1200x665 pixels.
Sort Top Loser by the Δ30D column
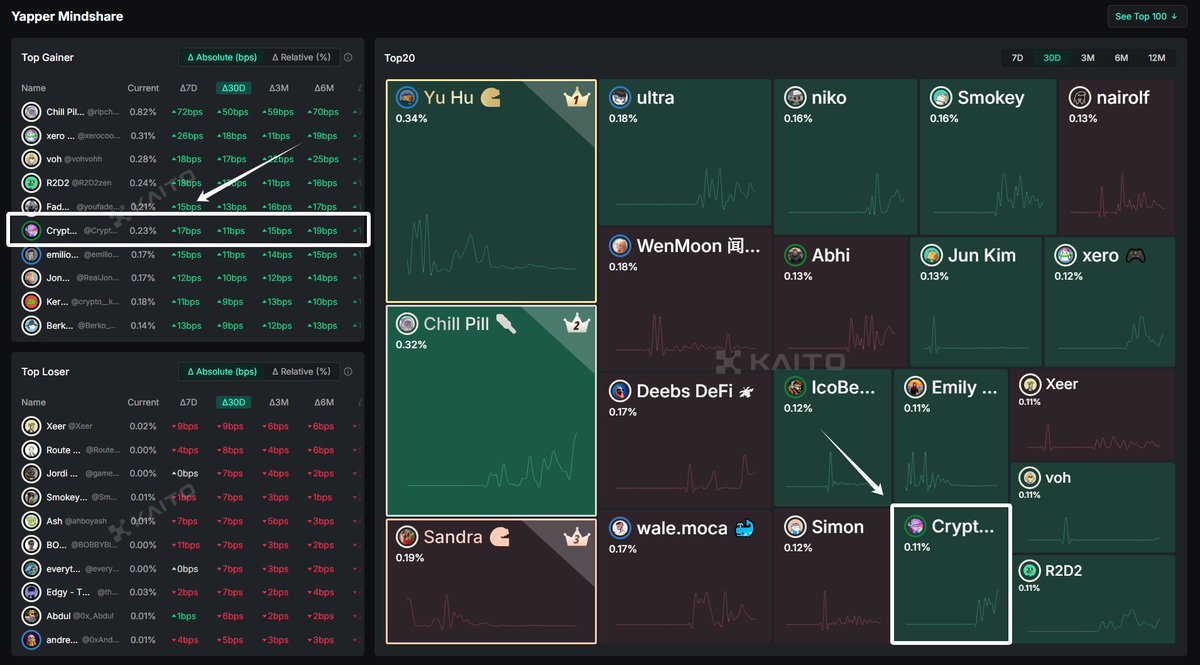[232, 402]
